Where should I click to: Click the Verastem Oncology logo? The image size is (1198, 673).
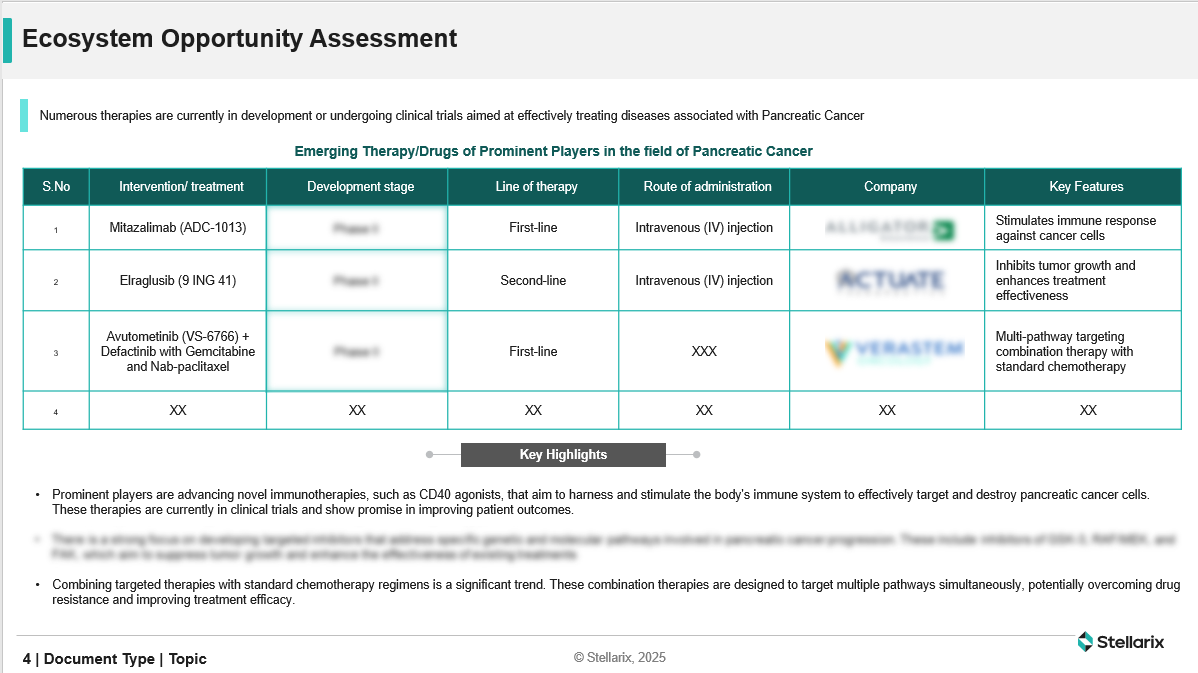888,351
